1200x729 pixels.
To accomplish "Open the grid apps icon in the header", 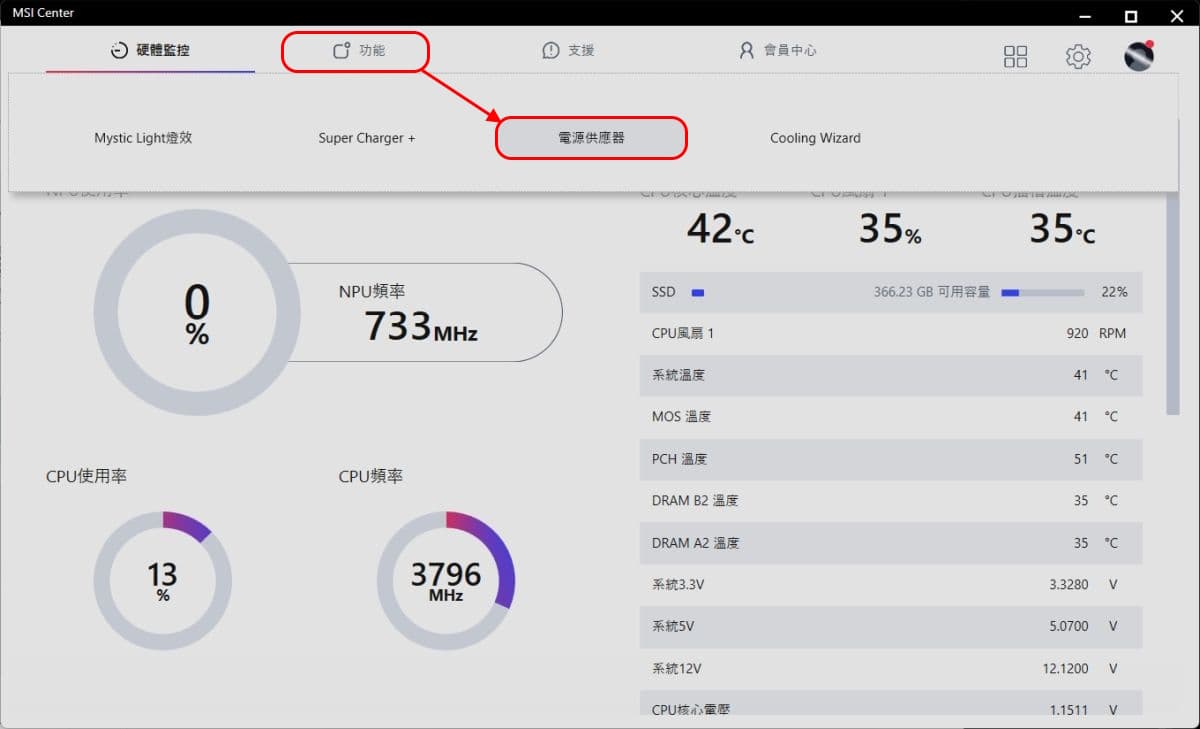I will 1015,57.
